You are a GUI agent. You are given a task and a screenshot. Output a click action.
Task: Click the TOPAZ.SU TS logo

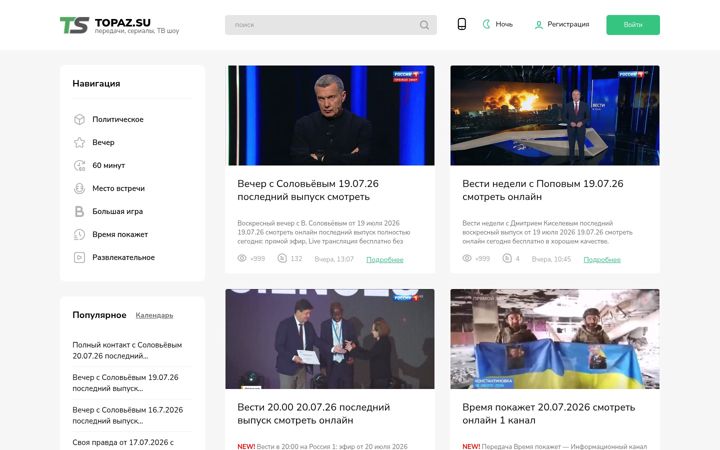click(119, 25)
